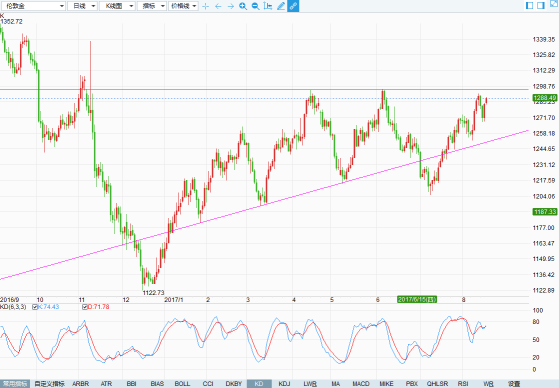This screenshot has width=559, height=388.
Task: Click the 1258.18 price axis label
Action: click(544, 133)
